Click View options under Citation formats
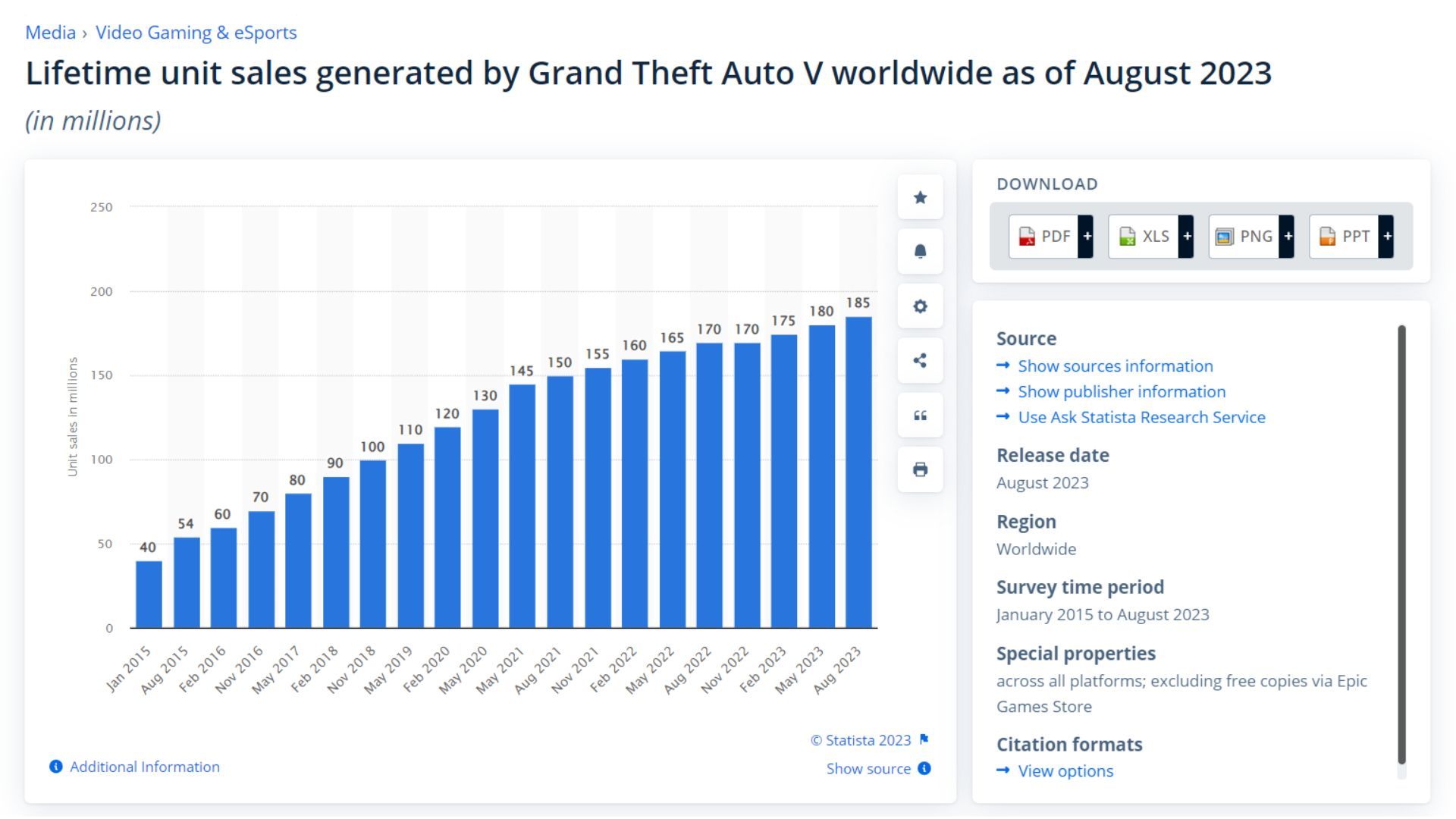This screenshot has width=1456, height=819. pyautogui.click(x=1065, y=771)
